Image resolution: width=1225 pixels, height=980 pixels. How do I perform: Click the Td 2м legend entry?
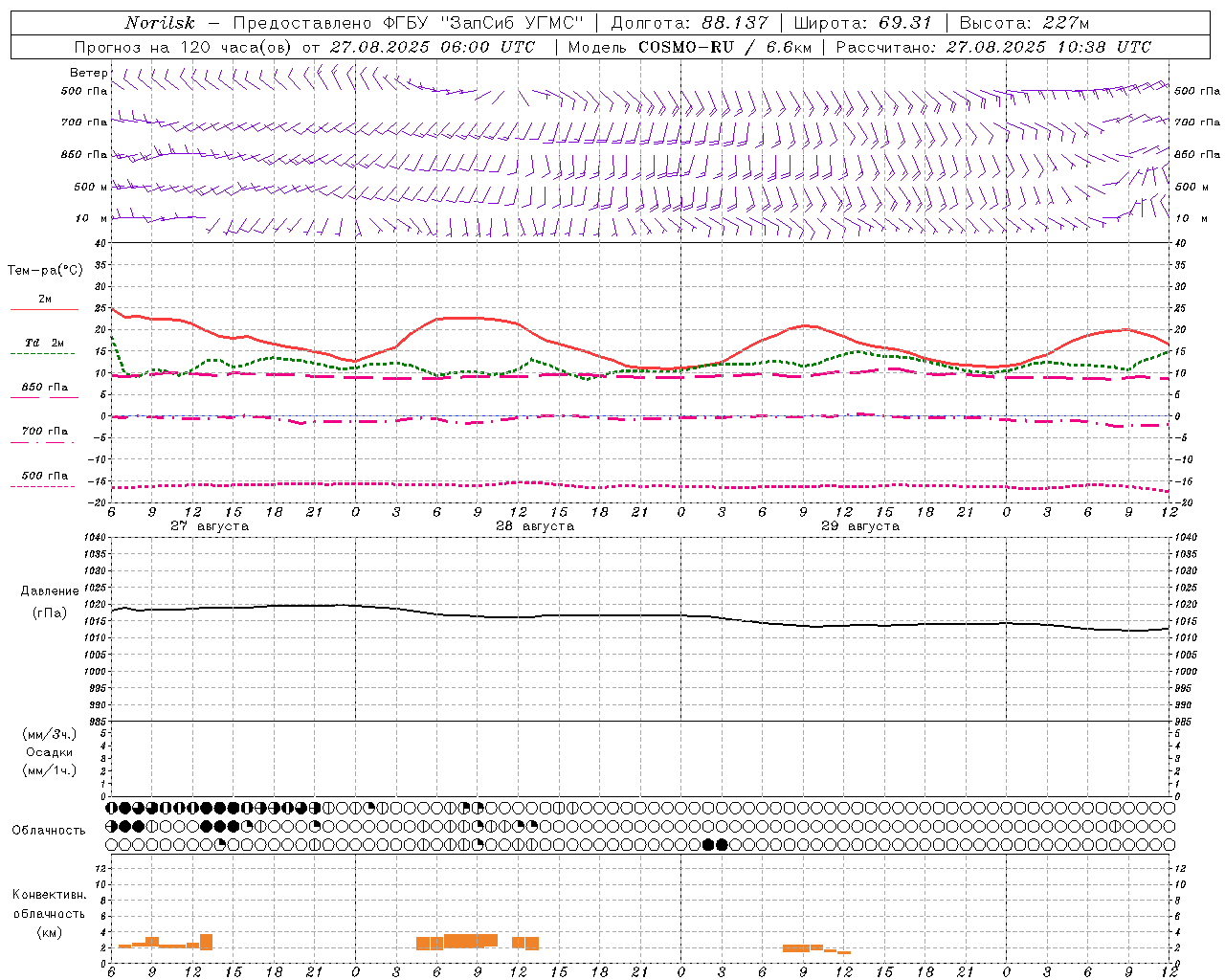(x=45, y=343)
